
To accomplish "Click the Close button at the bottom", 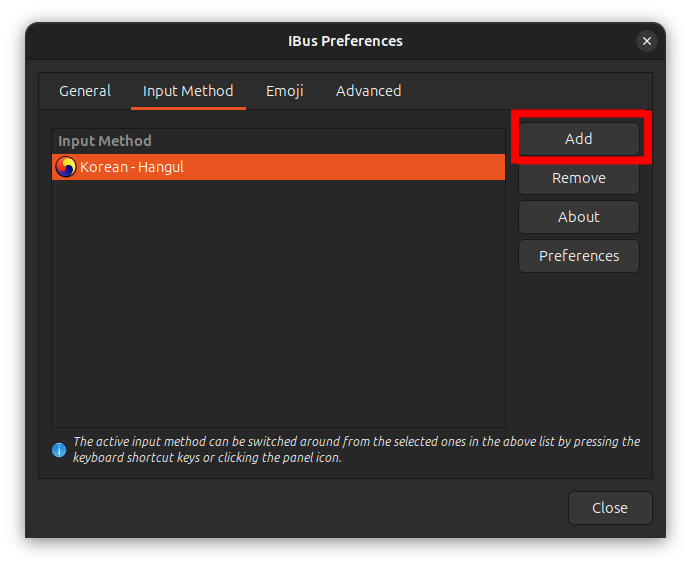I will point(609,508).
